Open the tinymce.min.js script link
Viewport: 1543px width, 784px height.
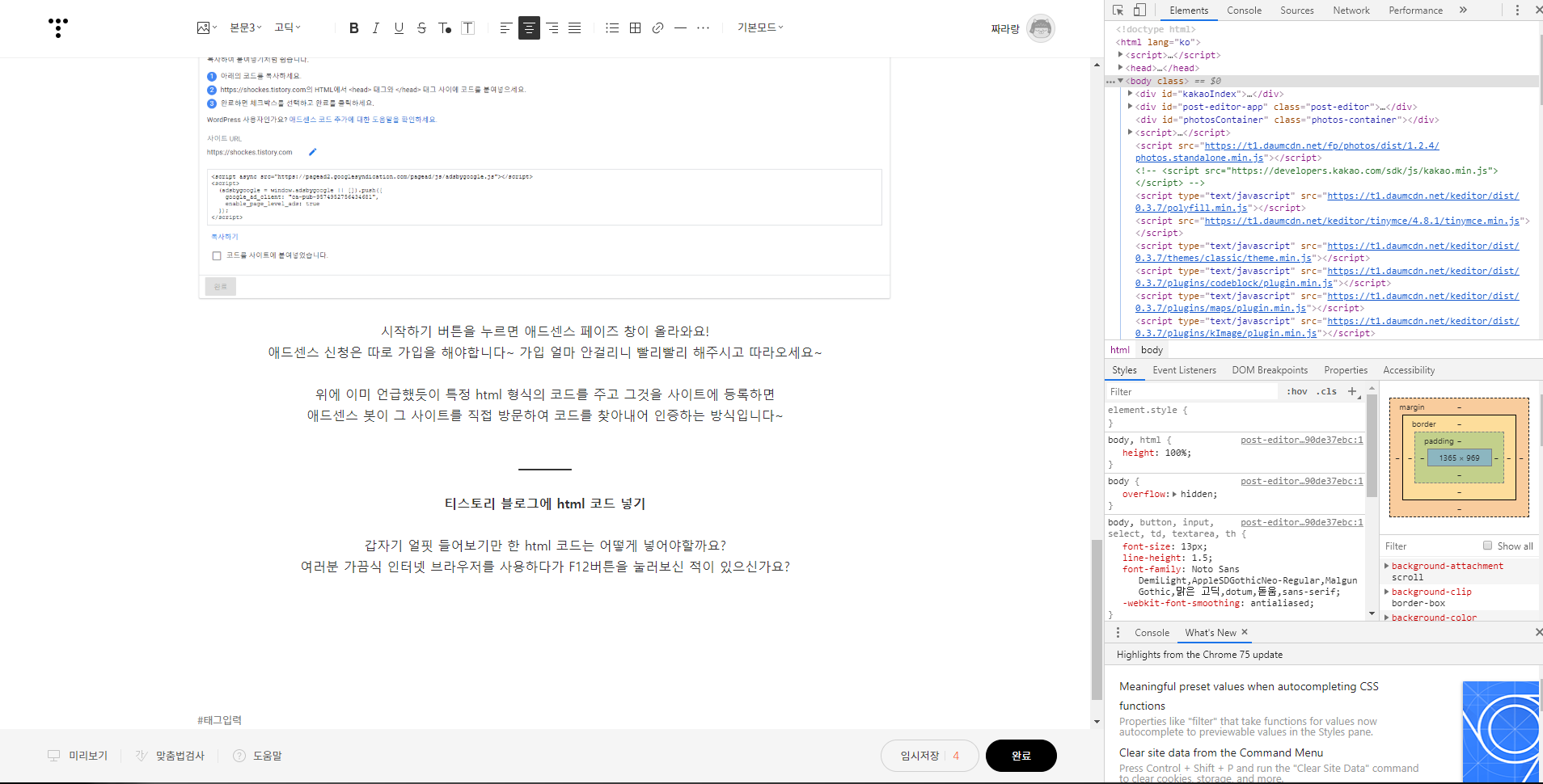tap(1362, 221)
